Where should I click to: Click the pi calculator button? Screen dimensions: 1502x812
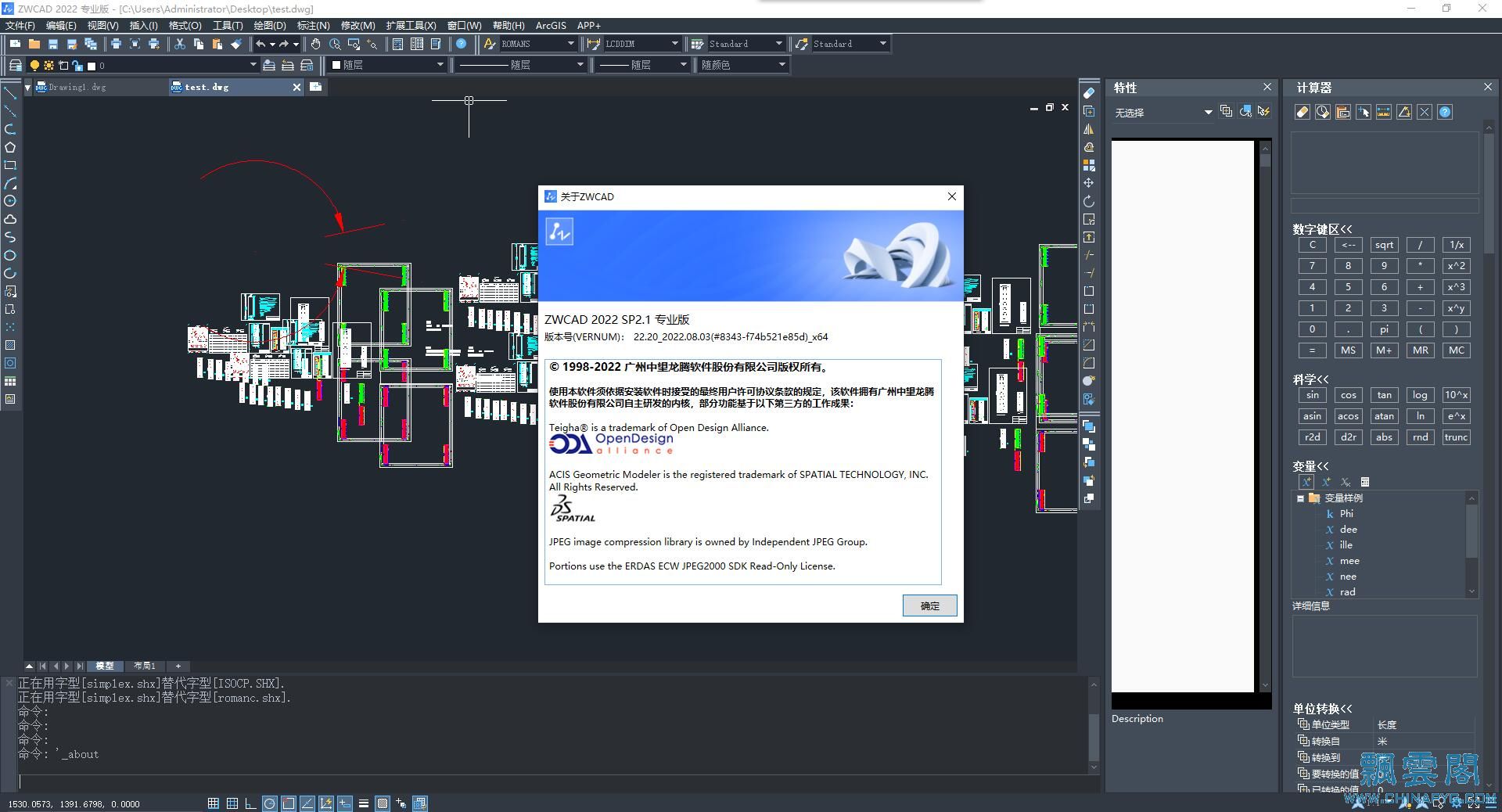tap(1384, 329)
